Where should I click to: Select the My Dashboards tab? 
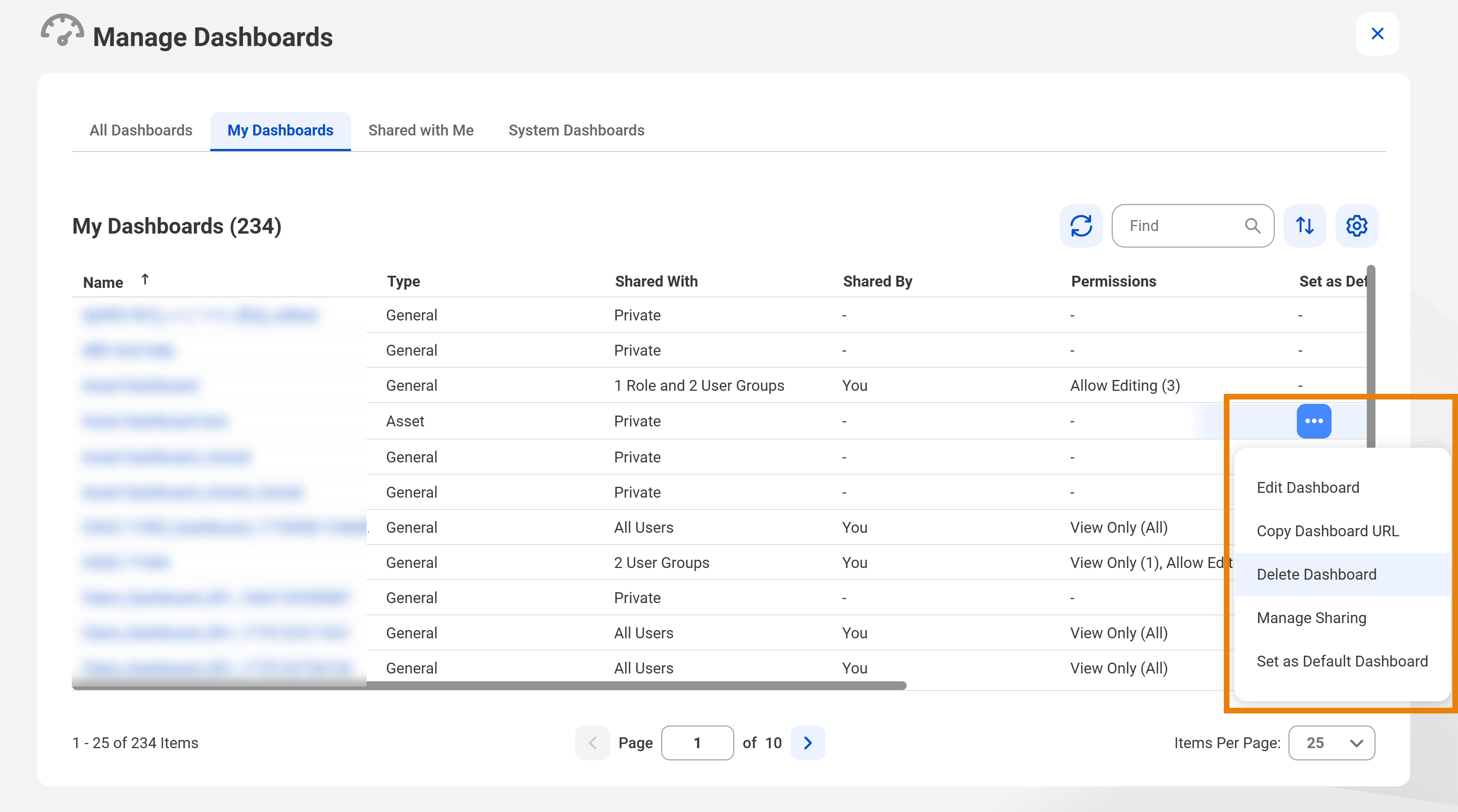pyautogui.click(x=280, y=131)
